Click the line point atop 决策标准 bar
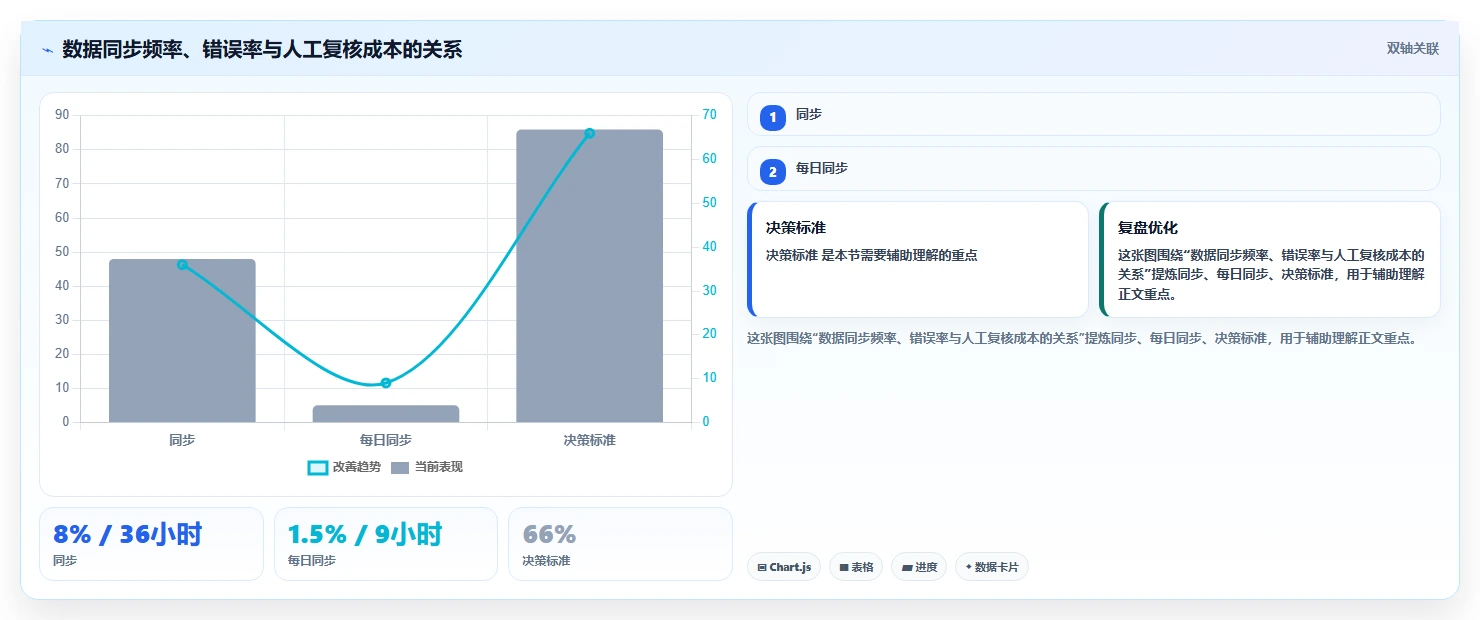The width and height of the screenshot is (1480, 620). tap(589, 133)
